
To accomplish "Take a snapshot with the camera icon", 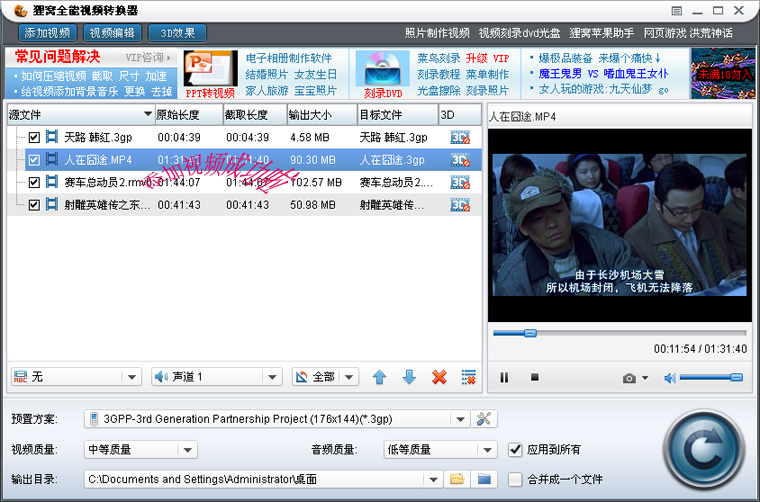I will point(629,378).
